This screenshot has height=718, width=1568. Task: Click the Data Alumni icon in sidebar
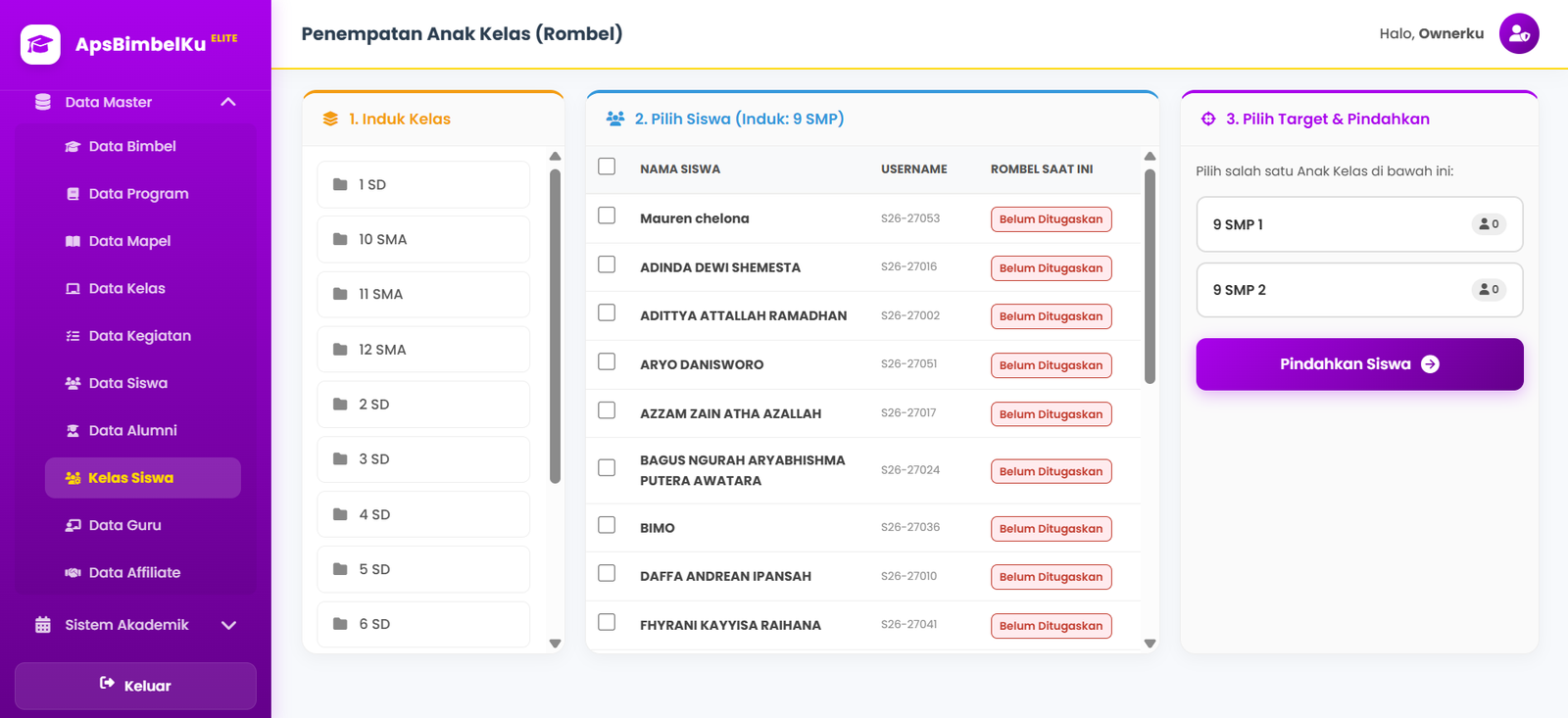pyautogui.click(x=73, y=431)
